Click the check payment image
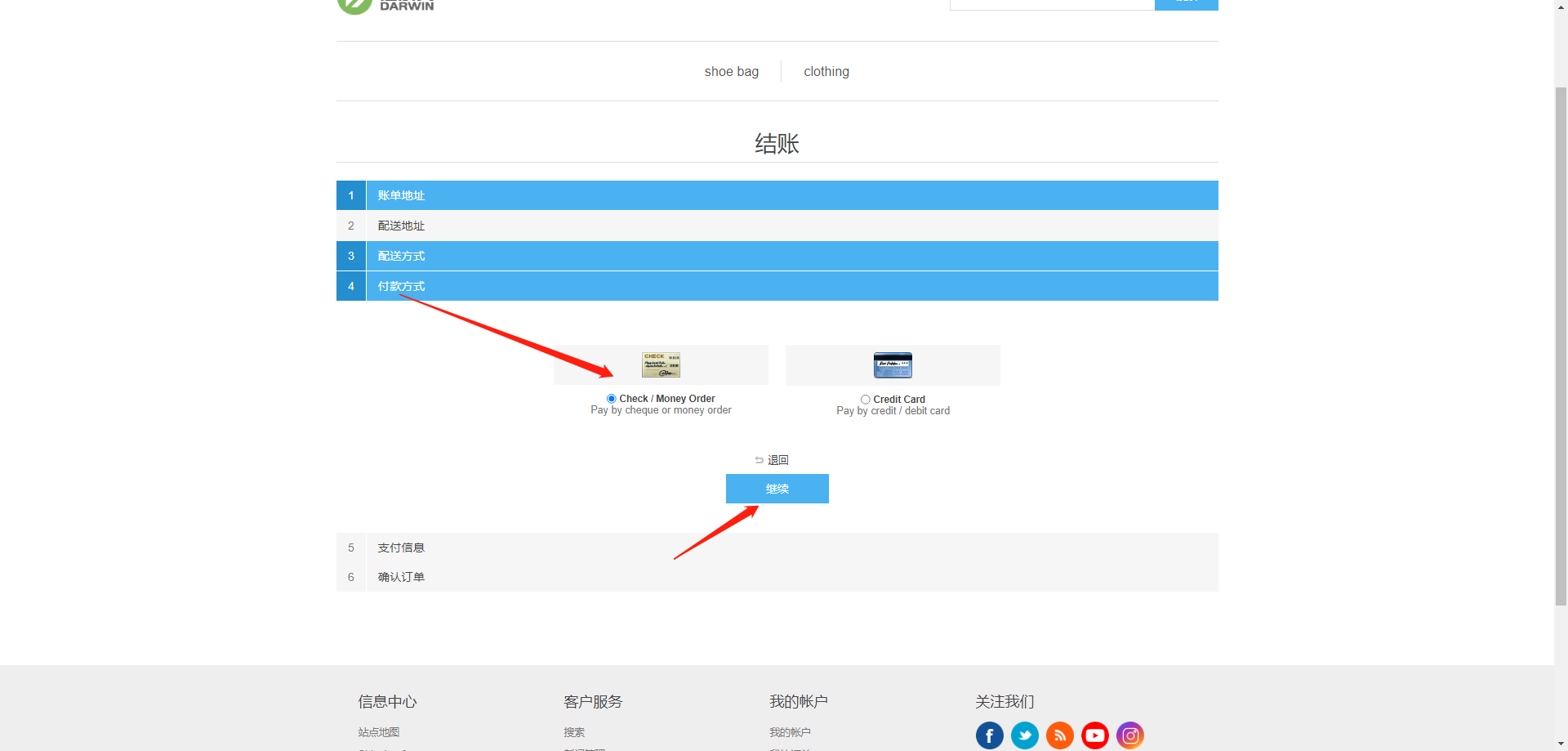This screenshot has width=1568, height=751. 661,364
